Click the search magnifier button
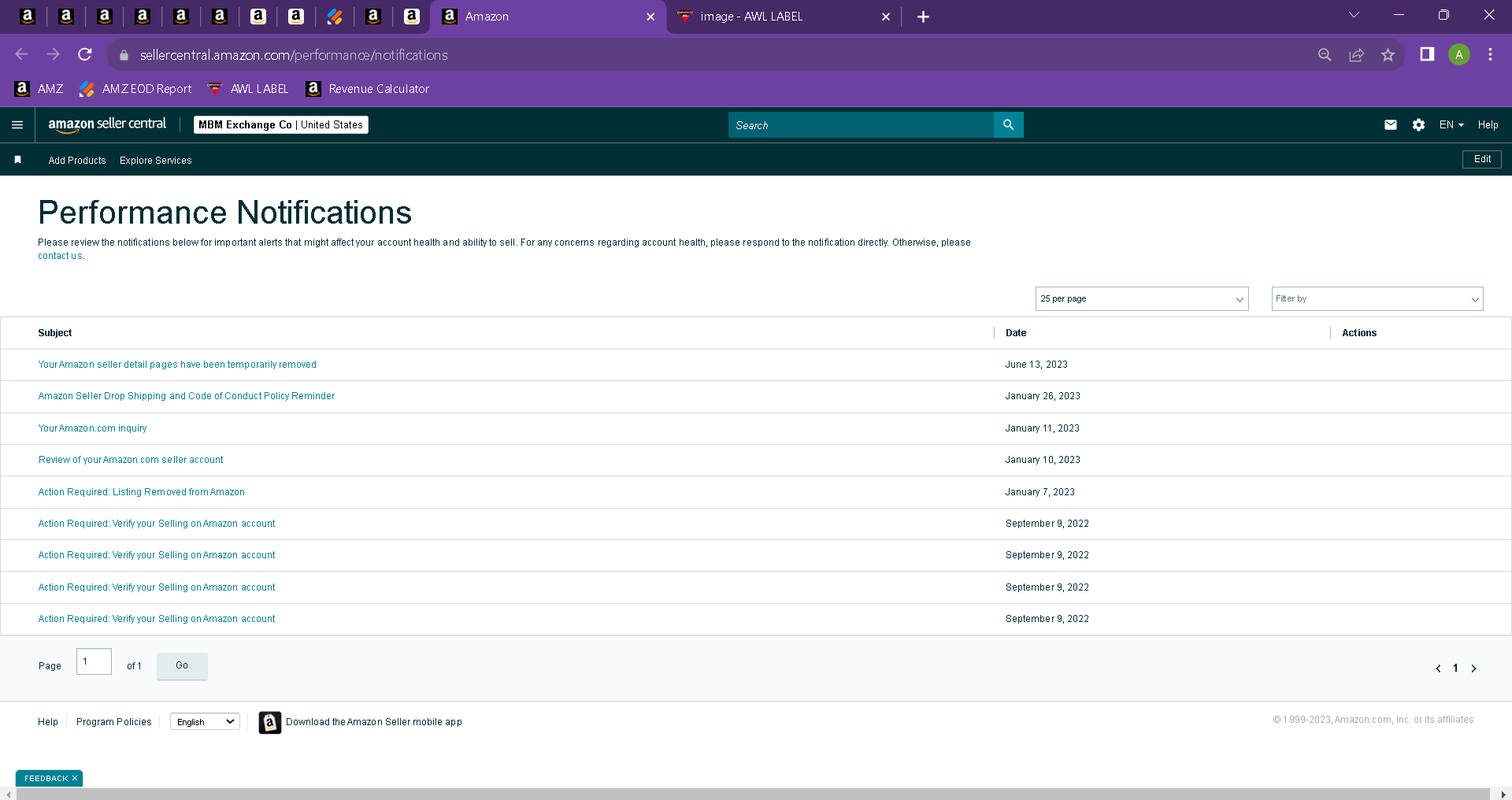 pos(1008,124)
